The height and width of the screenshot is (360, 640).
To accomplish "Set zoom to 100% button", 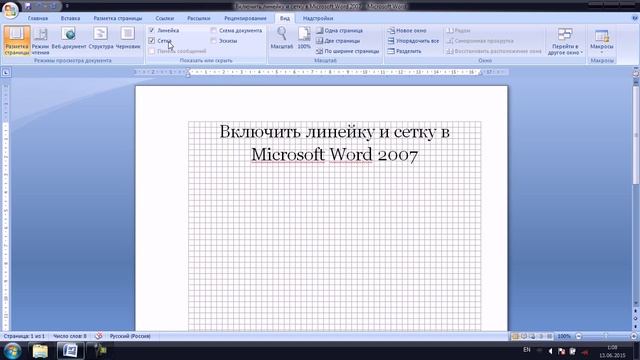I will tap(304, 38).
